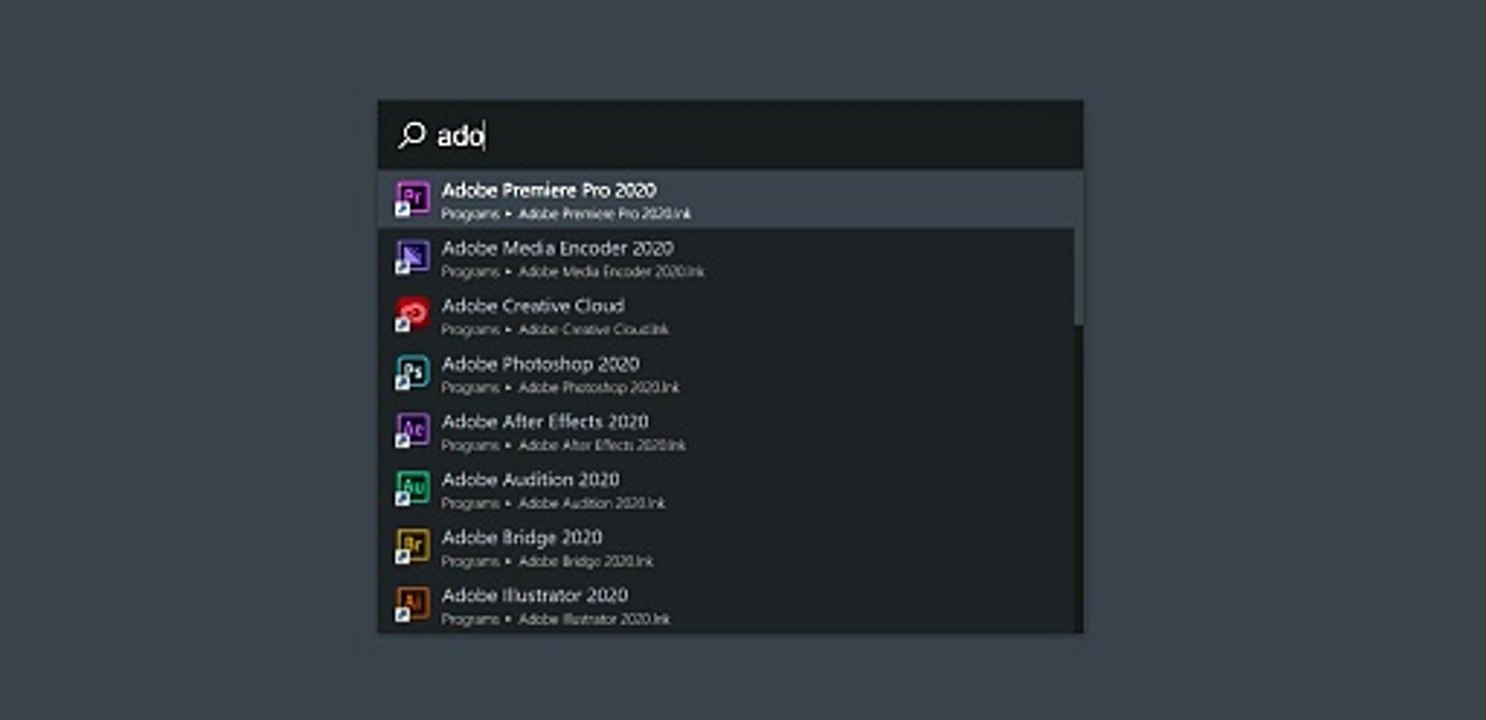
Task: Choose the "Adobe Audition 2020" result title
Action: tap(531, 480)
